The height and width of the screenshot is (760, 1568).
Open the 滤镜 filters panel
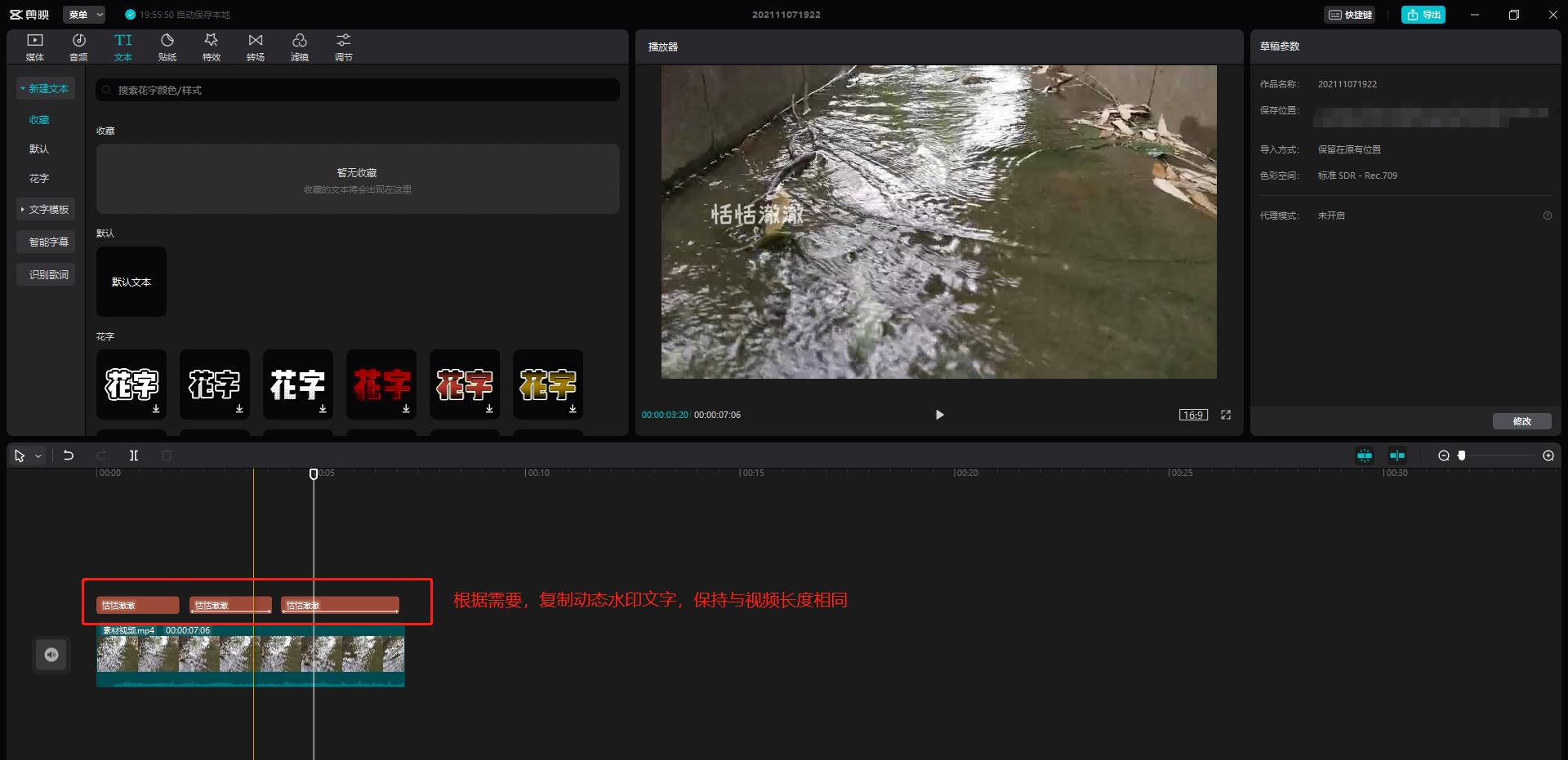point(300,47)
